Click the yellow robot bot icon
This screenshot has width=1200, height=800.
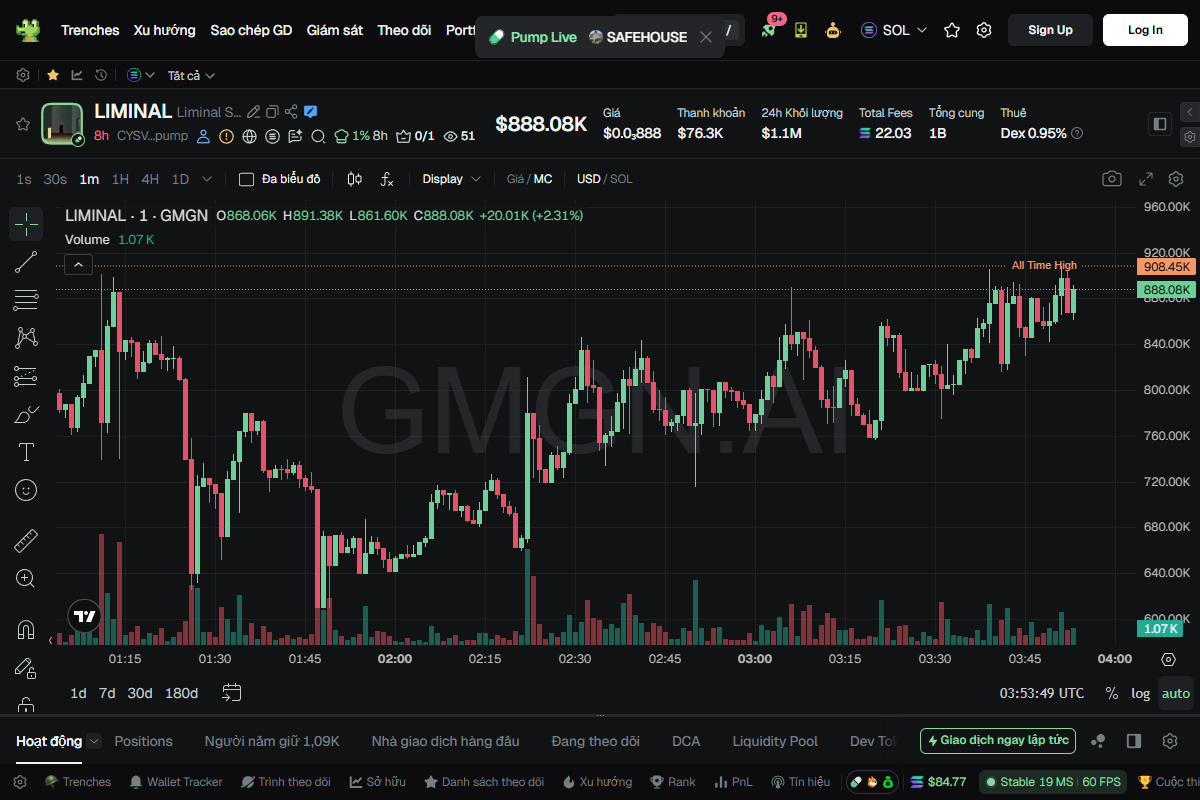tap(833, 30)
